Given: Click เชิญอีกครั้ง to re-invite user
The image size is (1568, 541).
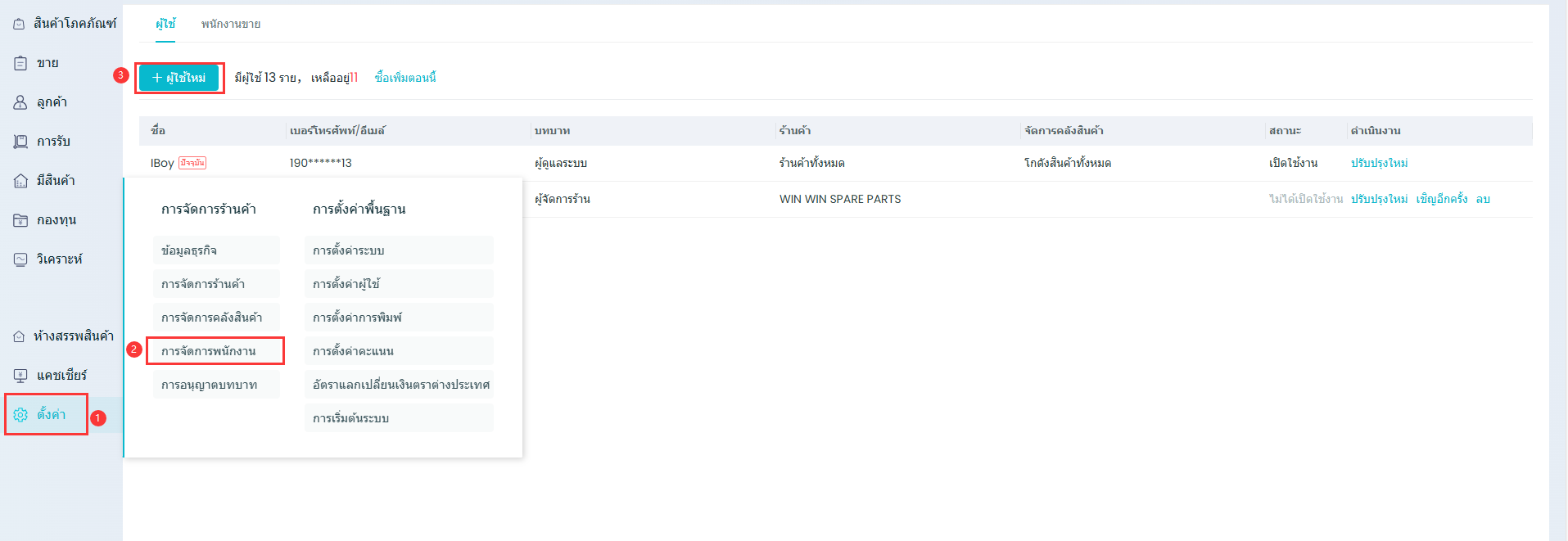Looking at the screenshot, I should click(x=1441, y=199).
